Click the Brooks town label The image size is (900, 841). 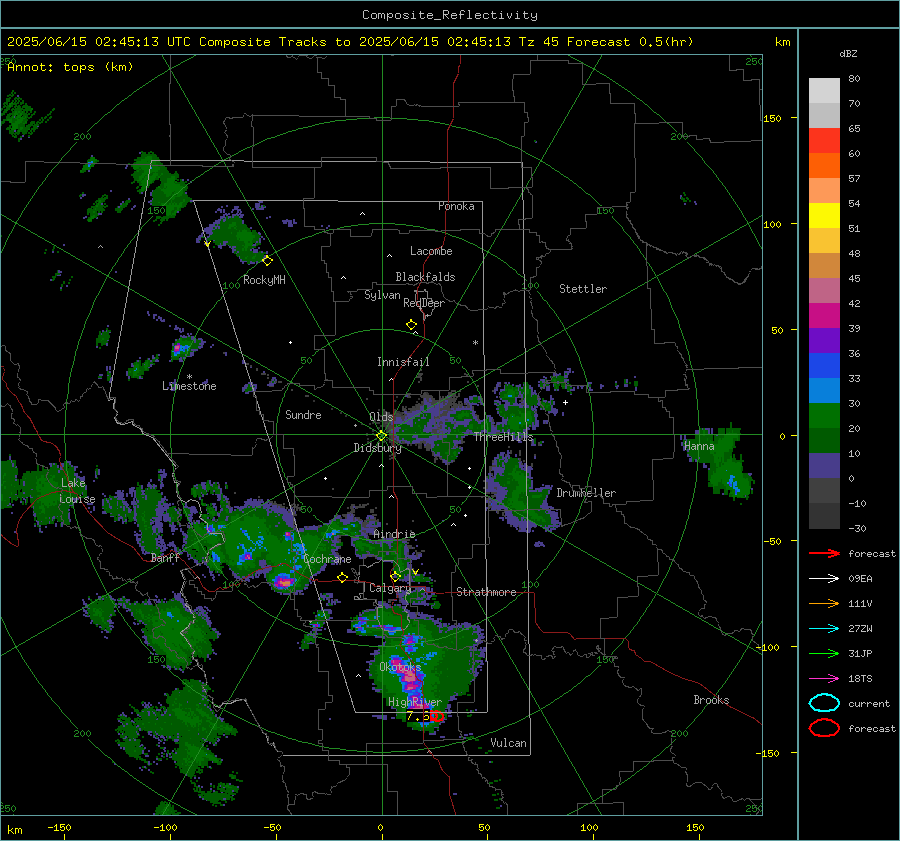(x=711, y=700)
